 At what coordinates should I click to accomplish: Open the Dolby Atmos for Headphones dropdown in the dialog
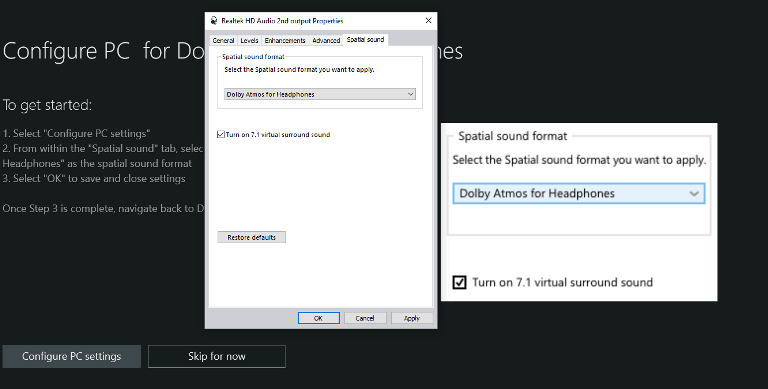[320, 94]
